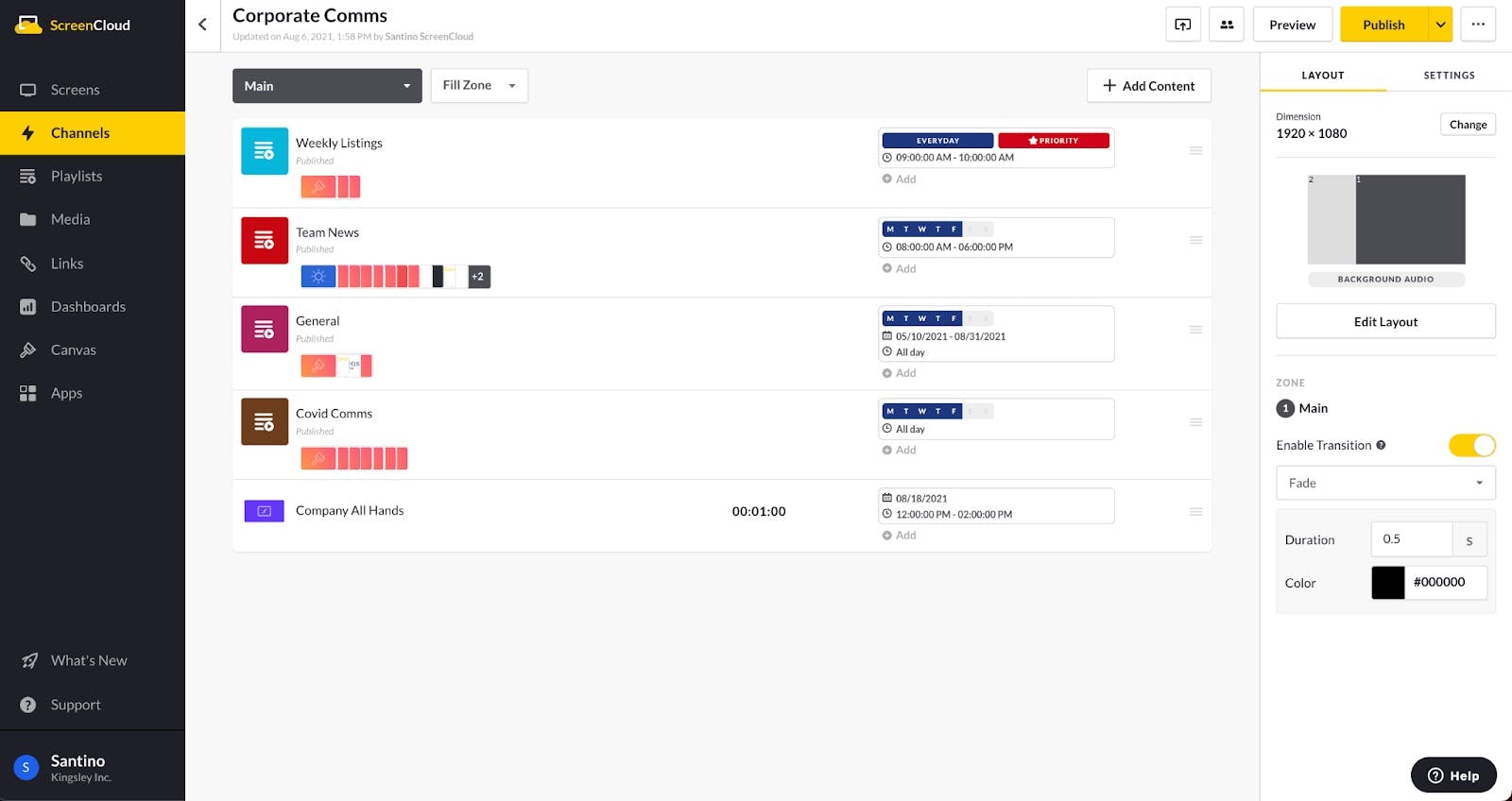This screenshot has width=1512, height=801.
Task: Click the Santino user avatar
Action: [x=26, y=767]
